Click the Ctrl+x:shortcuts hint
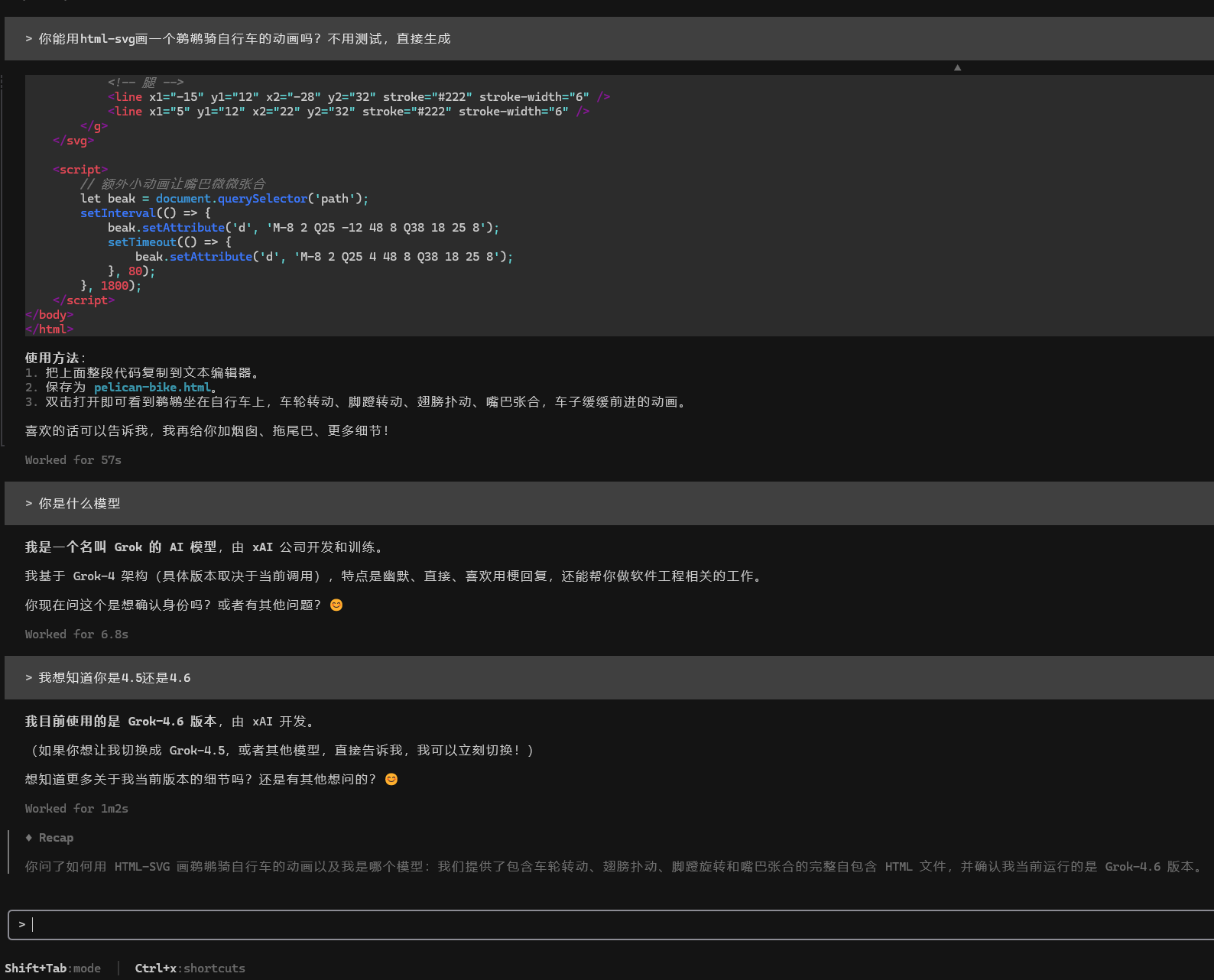Image resolution: width=1214 pixels, height=980 pixels. pos(190,968)
